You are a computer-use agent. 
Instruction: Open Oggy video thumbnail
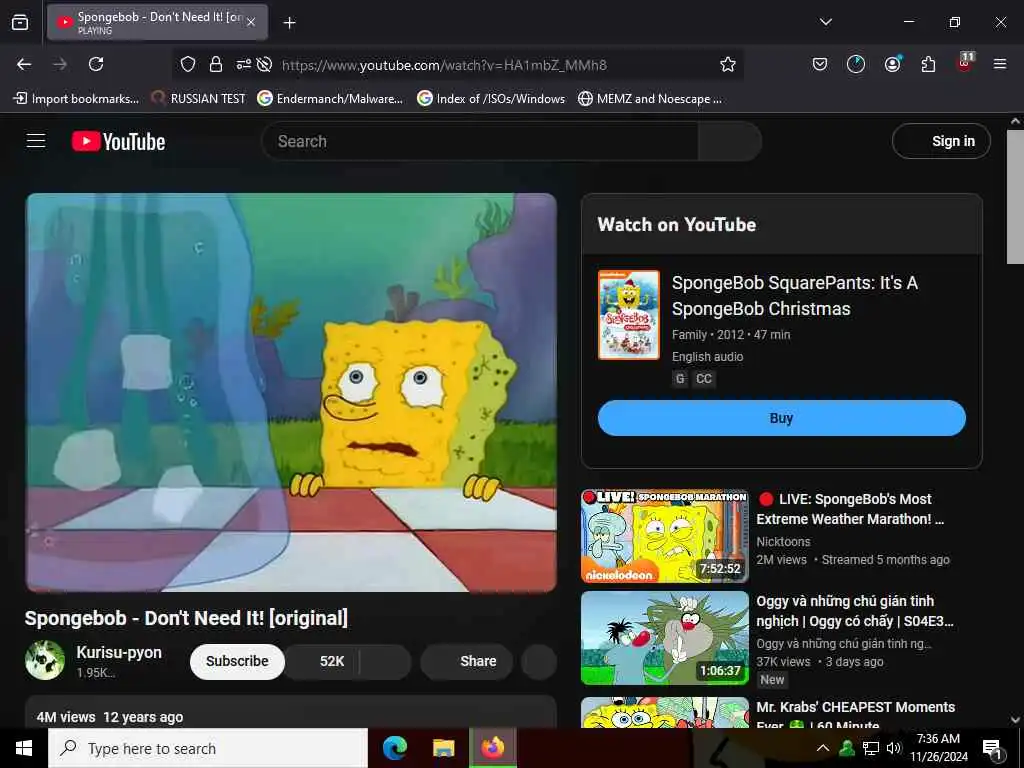point(665,638)
